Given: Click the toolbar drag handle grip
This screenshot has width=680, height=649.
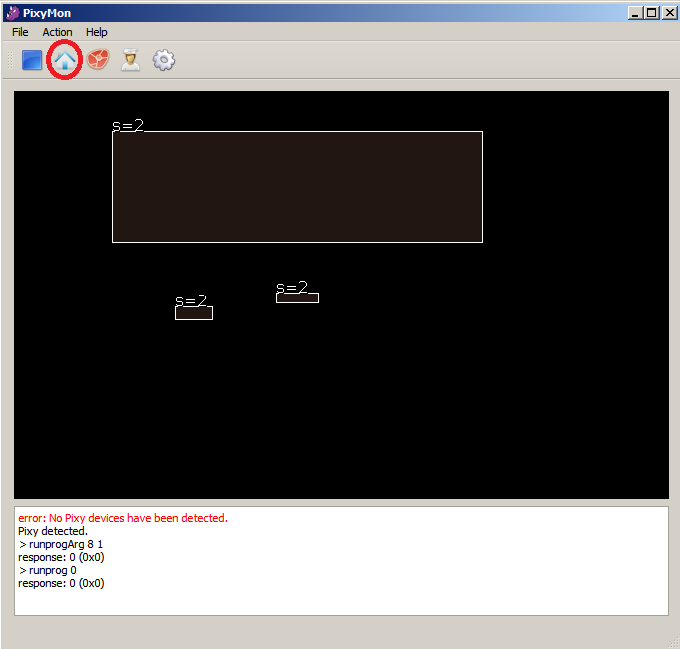Looking at the screenshot, I should [x=10, y=60].
